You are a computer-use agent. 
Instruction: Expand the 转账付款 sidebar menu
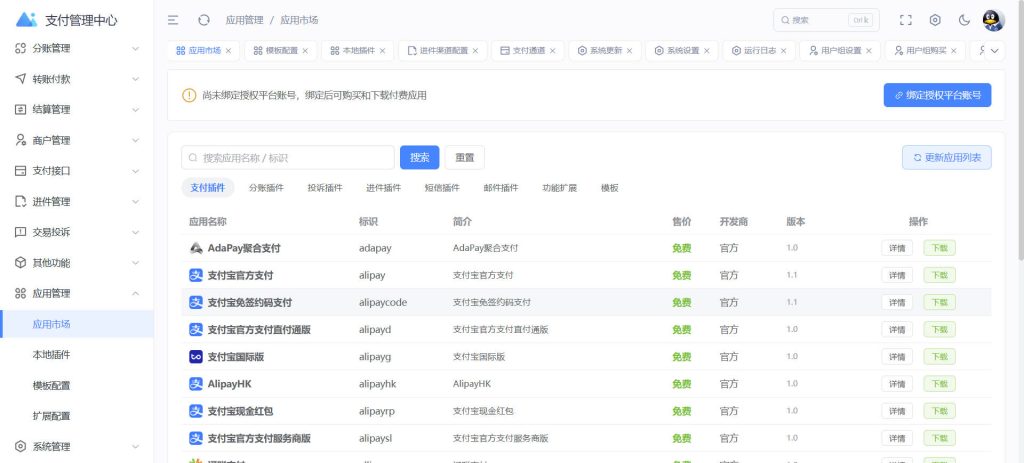135,79
